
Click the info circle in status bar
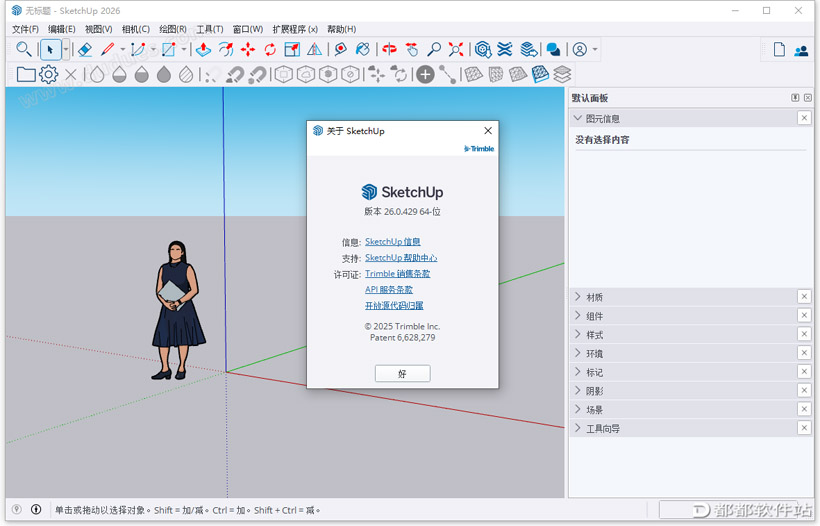tap(37, 510)
